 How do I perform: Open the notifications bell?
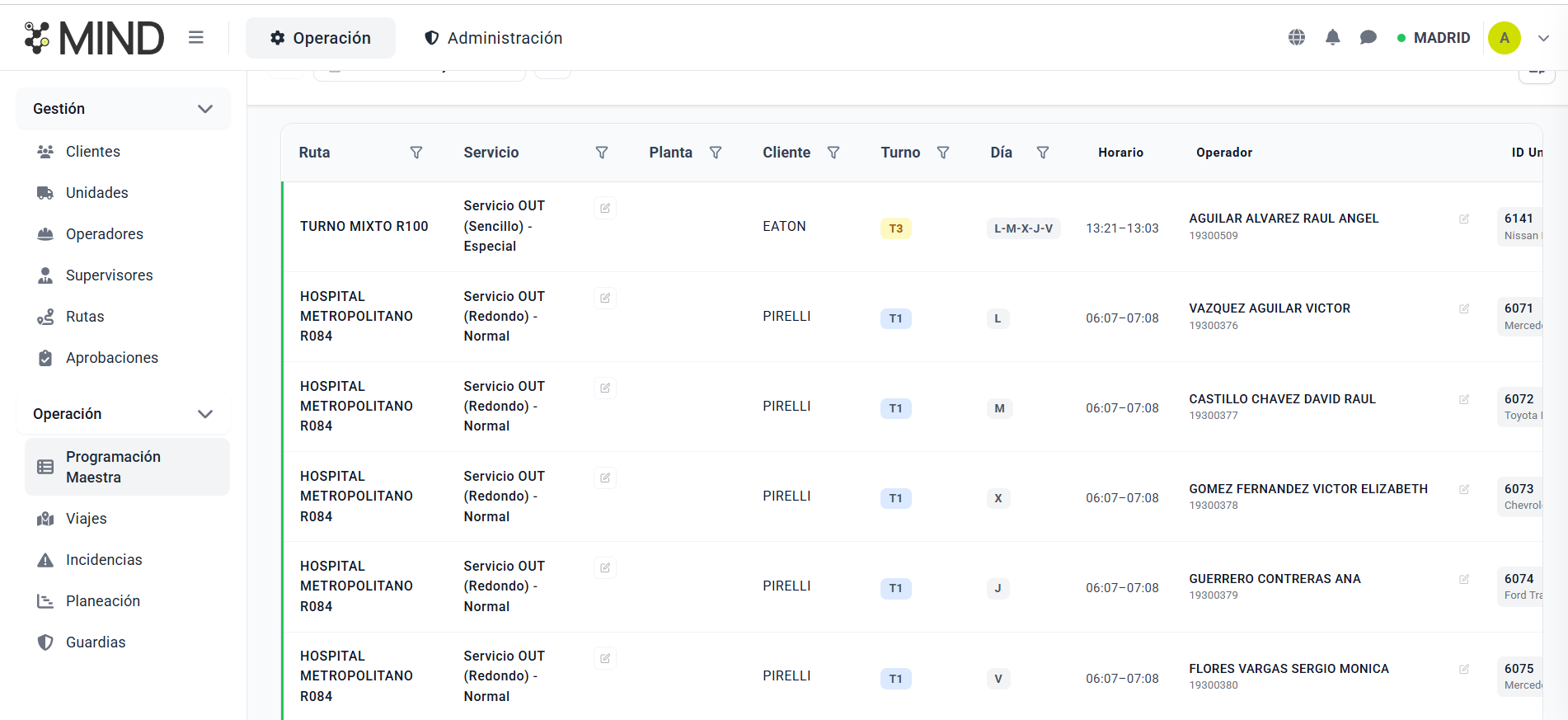[x=1332, y=37]
